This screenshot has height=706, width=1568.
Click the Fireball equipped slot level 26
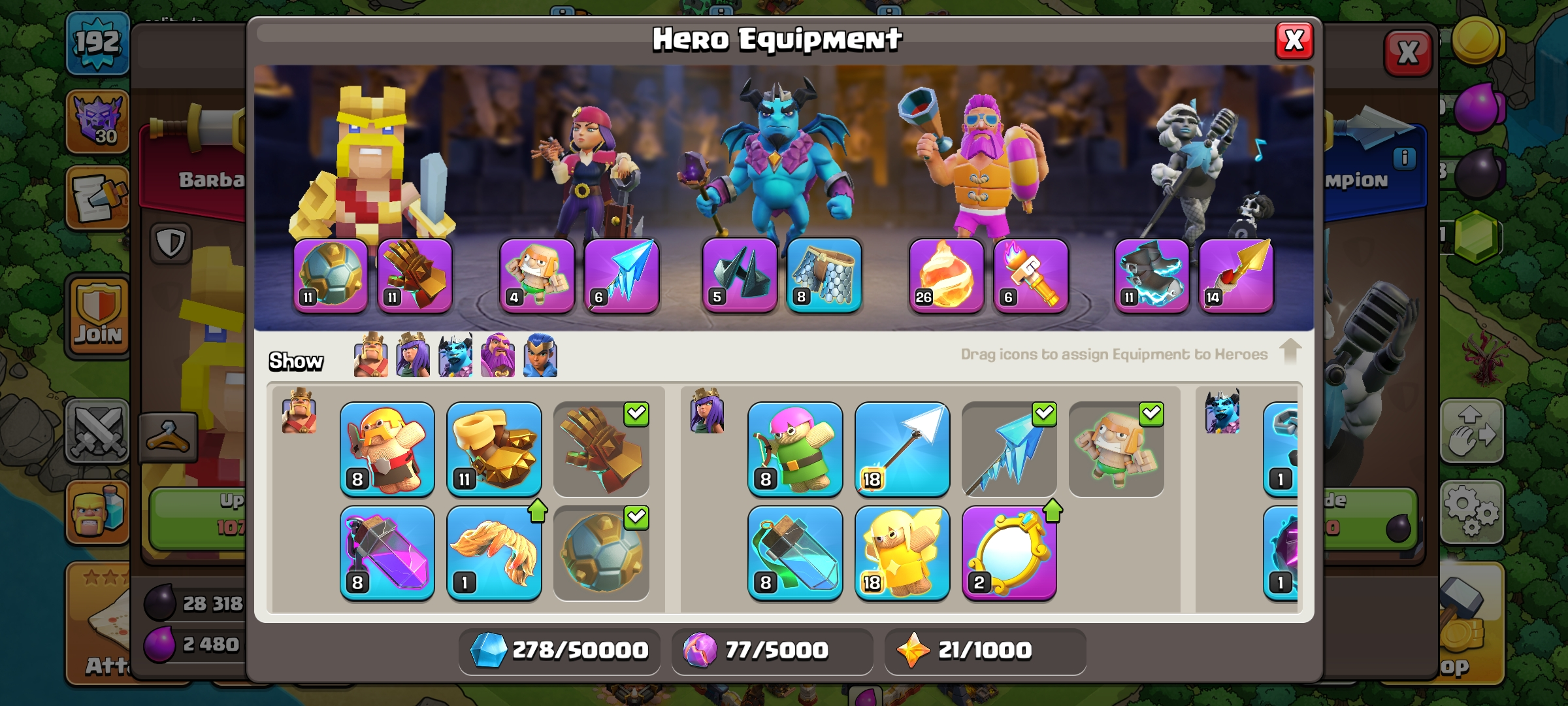click(x=947, y=275)
